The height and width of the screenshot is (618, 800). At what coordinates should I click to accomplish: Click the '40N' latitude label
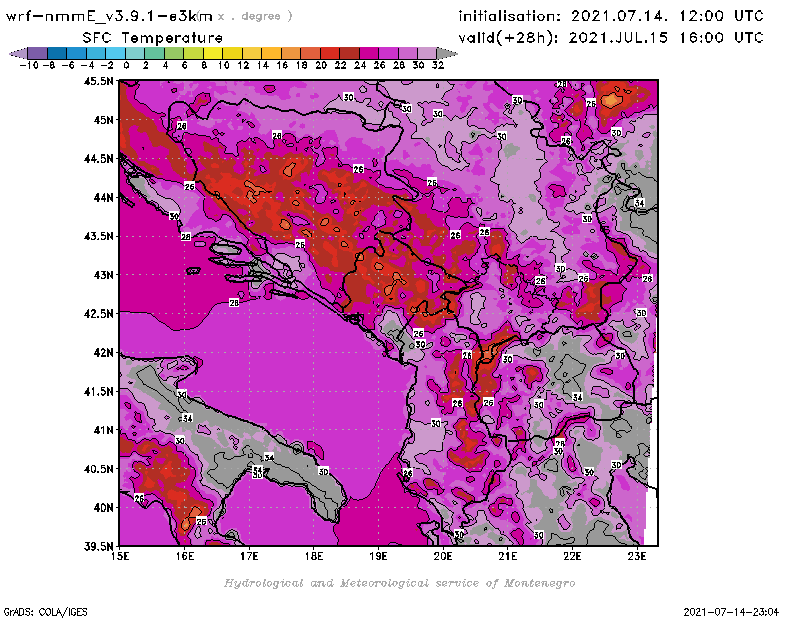pos(104,507)
